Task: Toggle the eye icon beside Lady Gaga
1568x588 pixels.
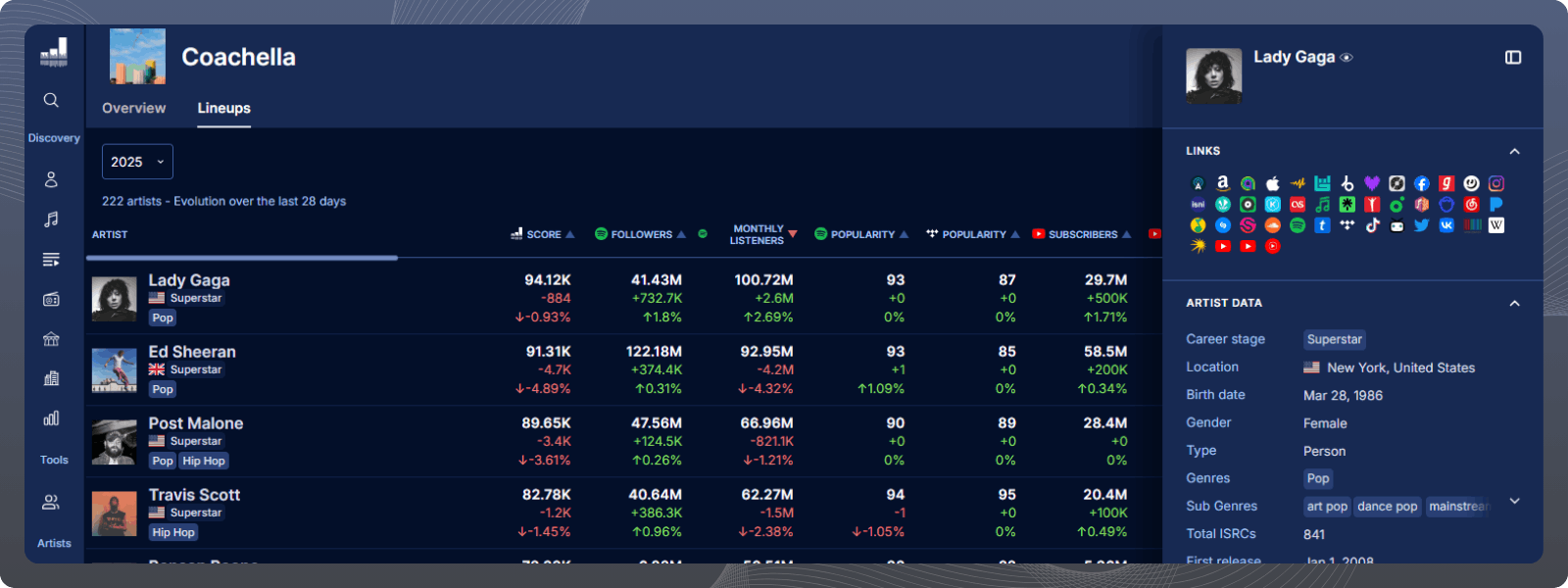Action: click(1347, 58)
